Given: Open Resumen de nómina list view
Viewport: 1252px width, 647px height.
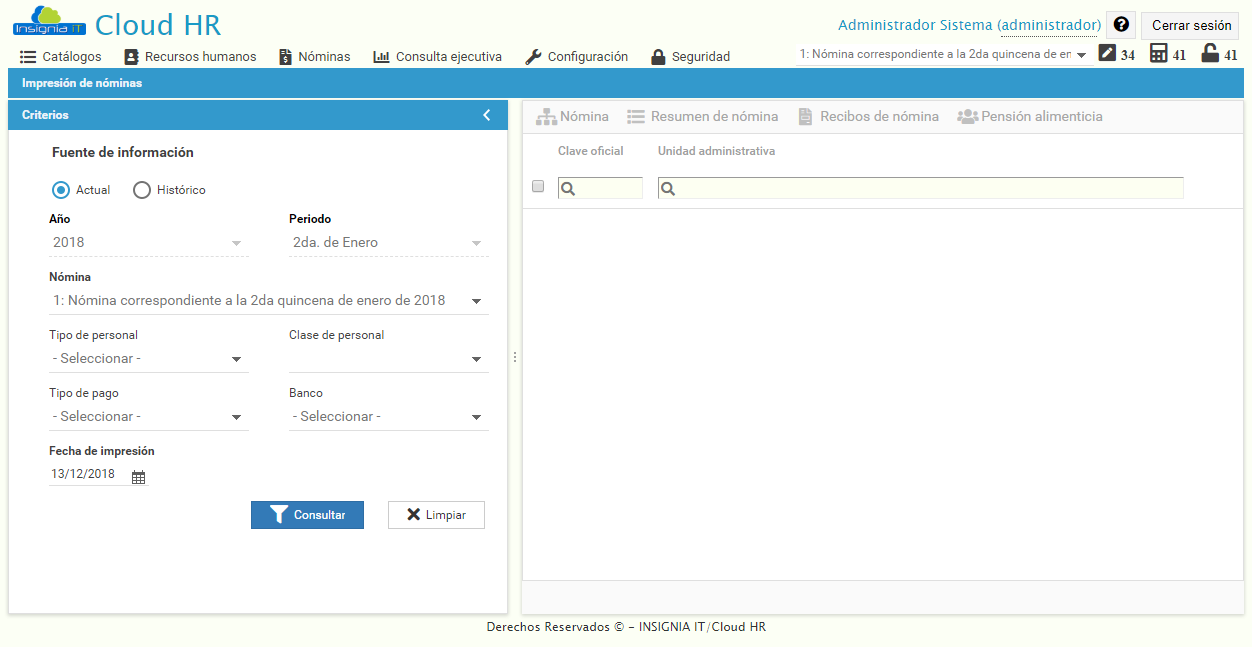Looking at the screenshot, I should click(x=636, y=115).
